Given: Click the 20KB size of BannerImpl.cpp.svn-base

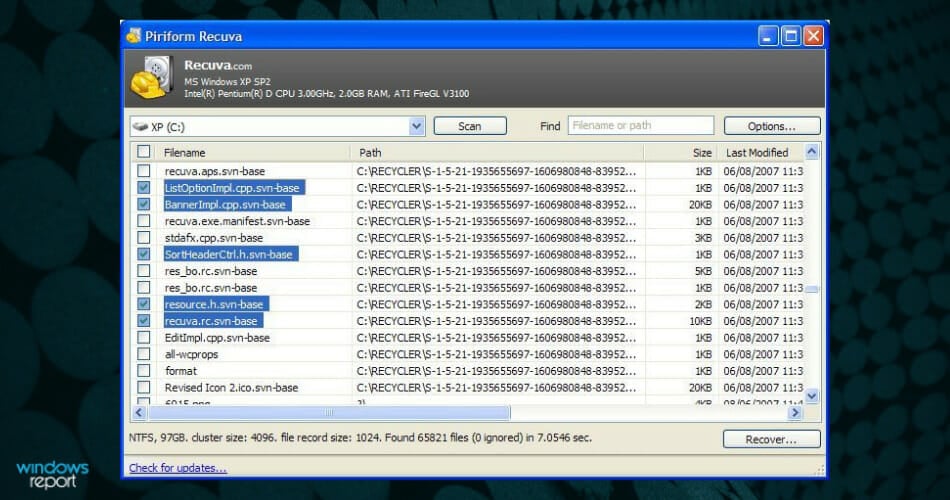Looking at the screenshot, I should [x=700, y=205].
